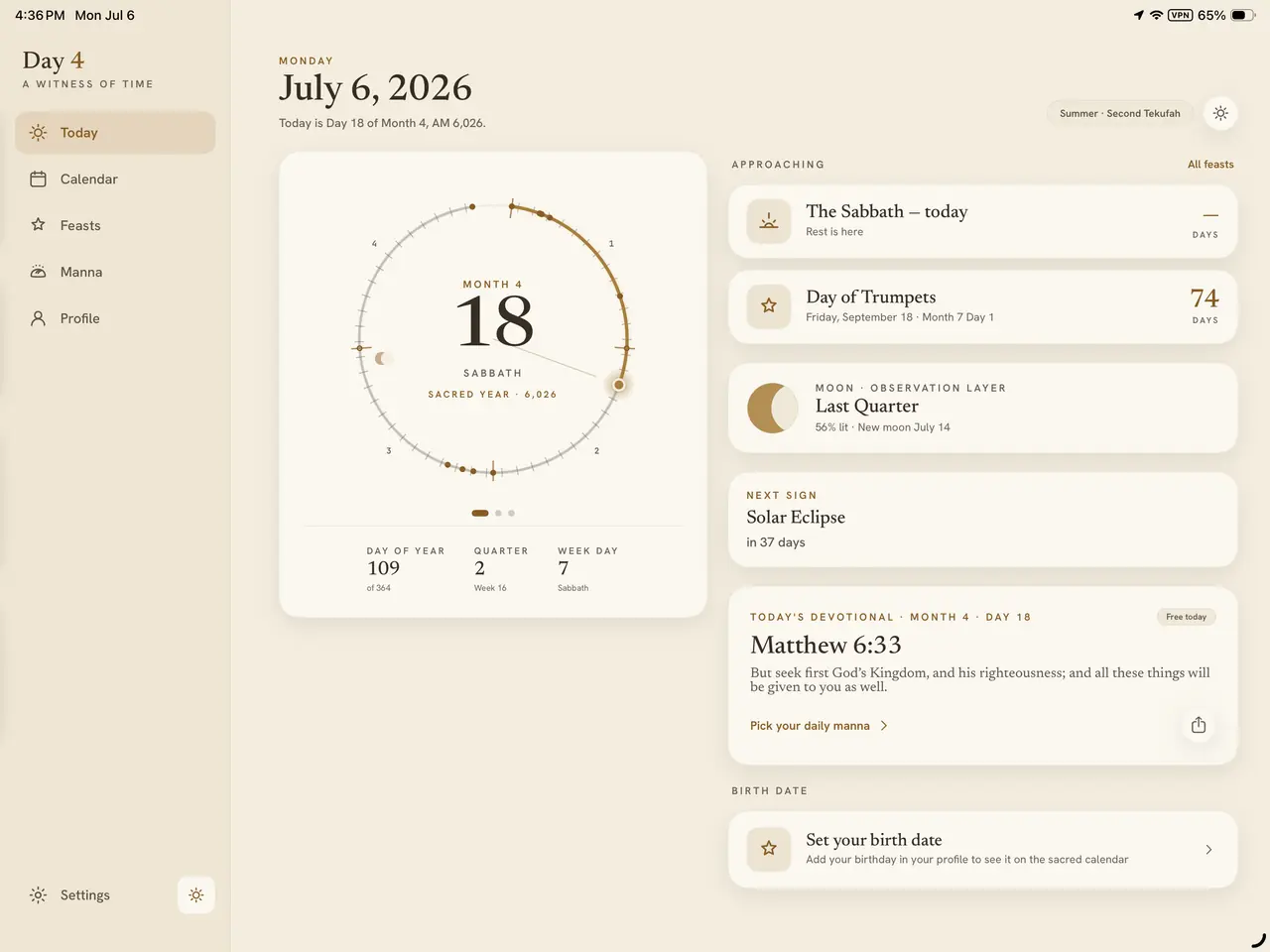Select the first page dot under the dial
This screenshot has height=952, width=1270.
pyautogui.click(x=480, y=513)
